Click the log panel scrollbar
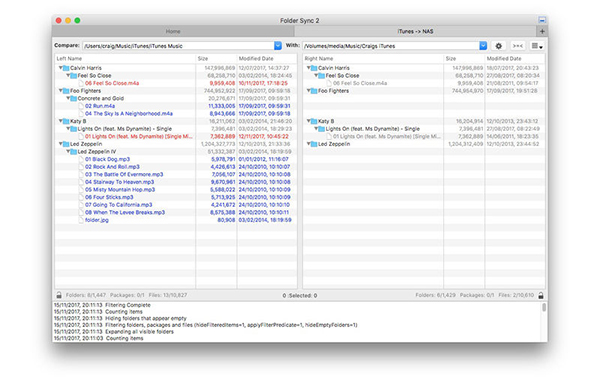The height and width of the screenshot is (380, 600). 544,308
